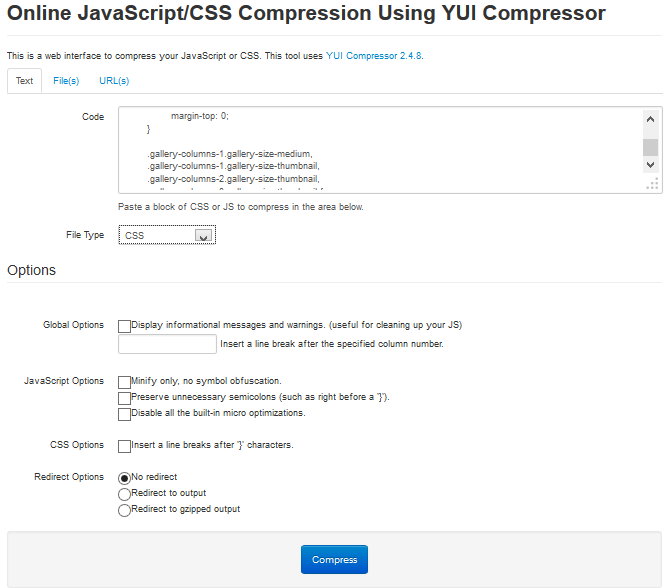The height and width of the screenshot is (588, 671).
Task: Click the textarea resize grip handle
Action: tap(652, 184)
